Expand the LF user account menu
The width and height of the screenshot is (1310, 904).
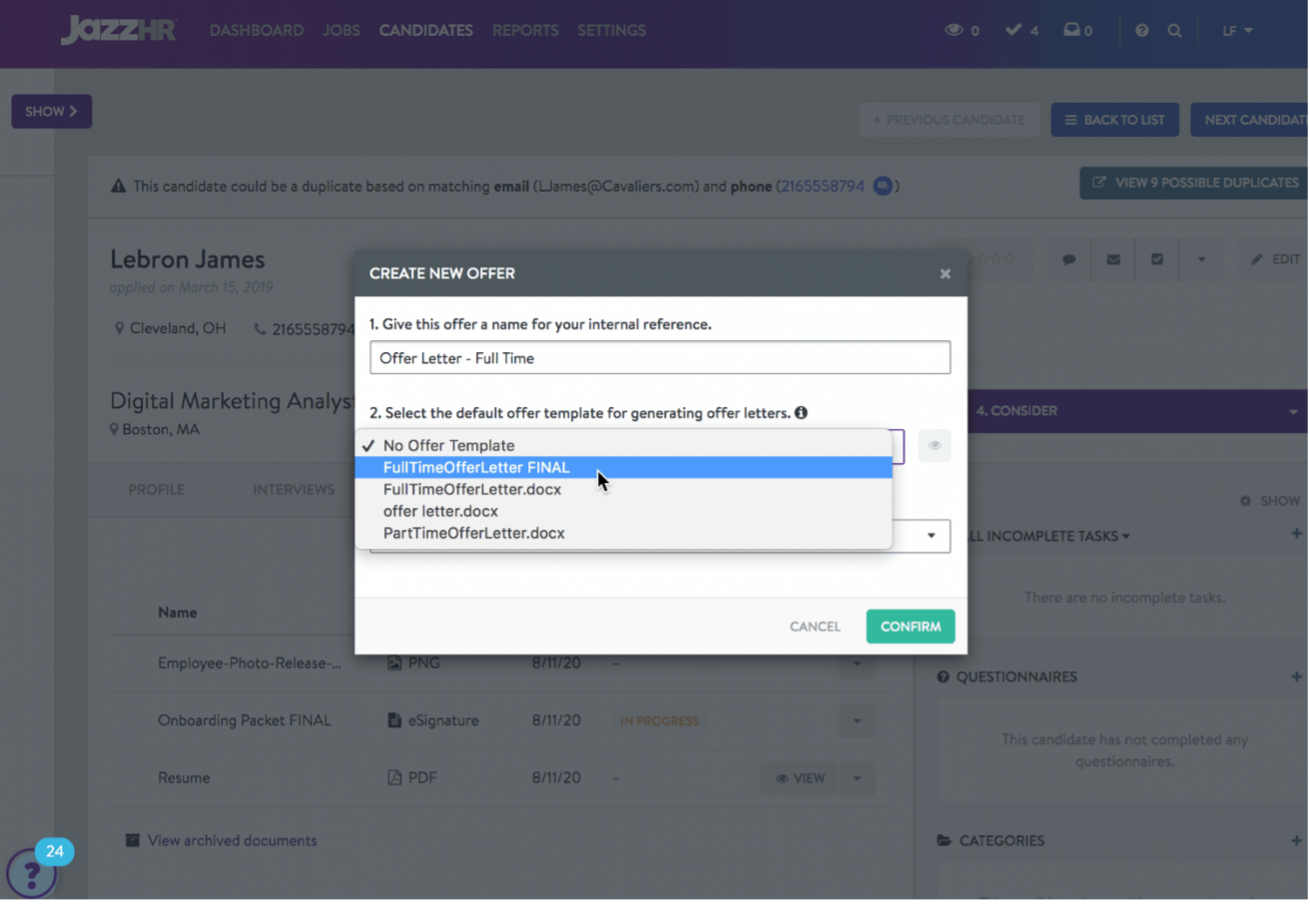click(1237, 31)
